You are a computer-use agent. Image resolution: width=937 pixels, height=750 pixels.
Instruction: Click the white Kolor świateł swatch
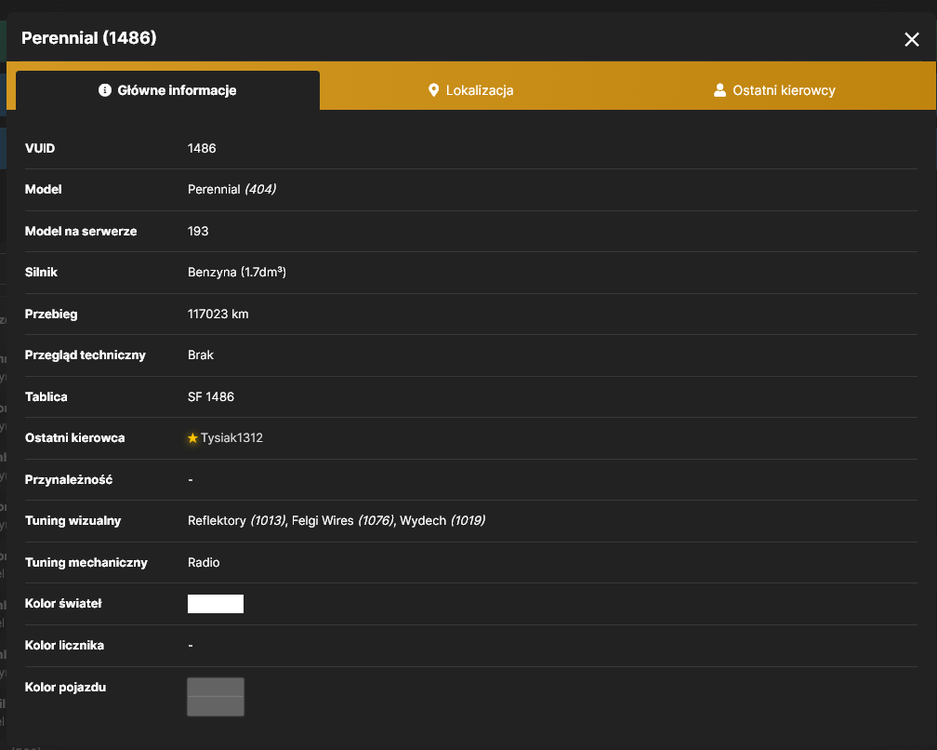coord(216,604)
